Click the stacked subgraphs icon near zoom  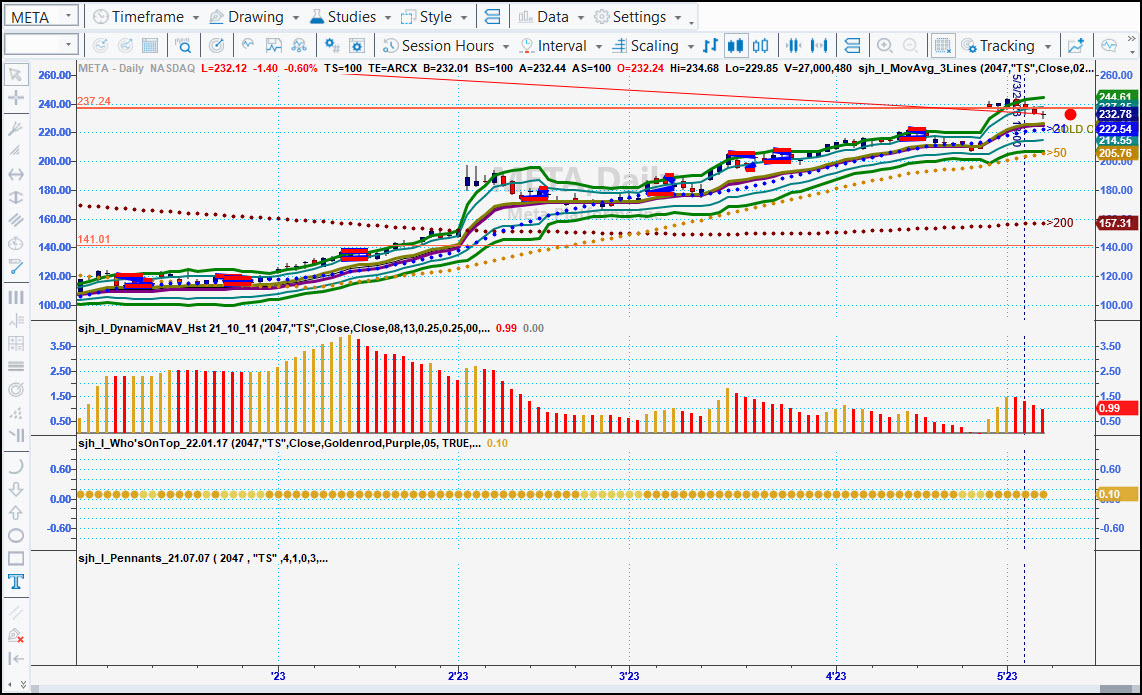[852, 46]
